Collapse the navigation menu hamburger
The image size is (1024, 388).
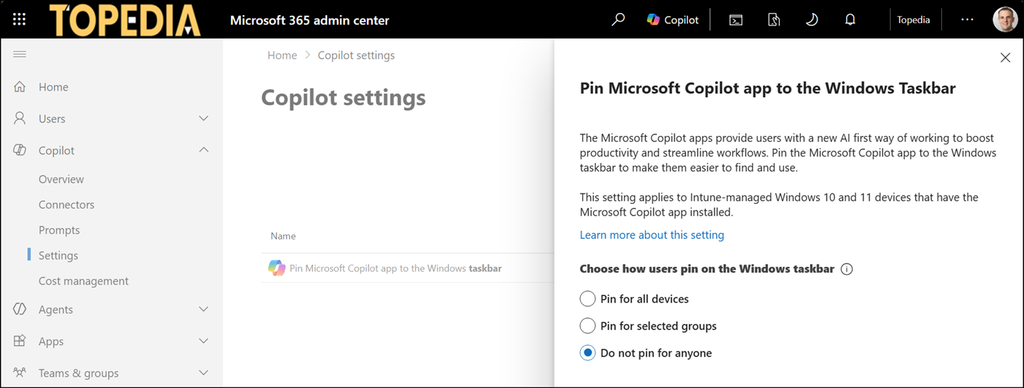[x=20, y=54]
